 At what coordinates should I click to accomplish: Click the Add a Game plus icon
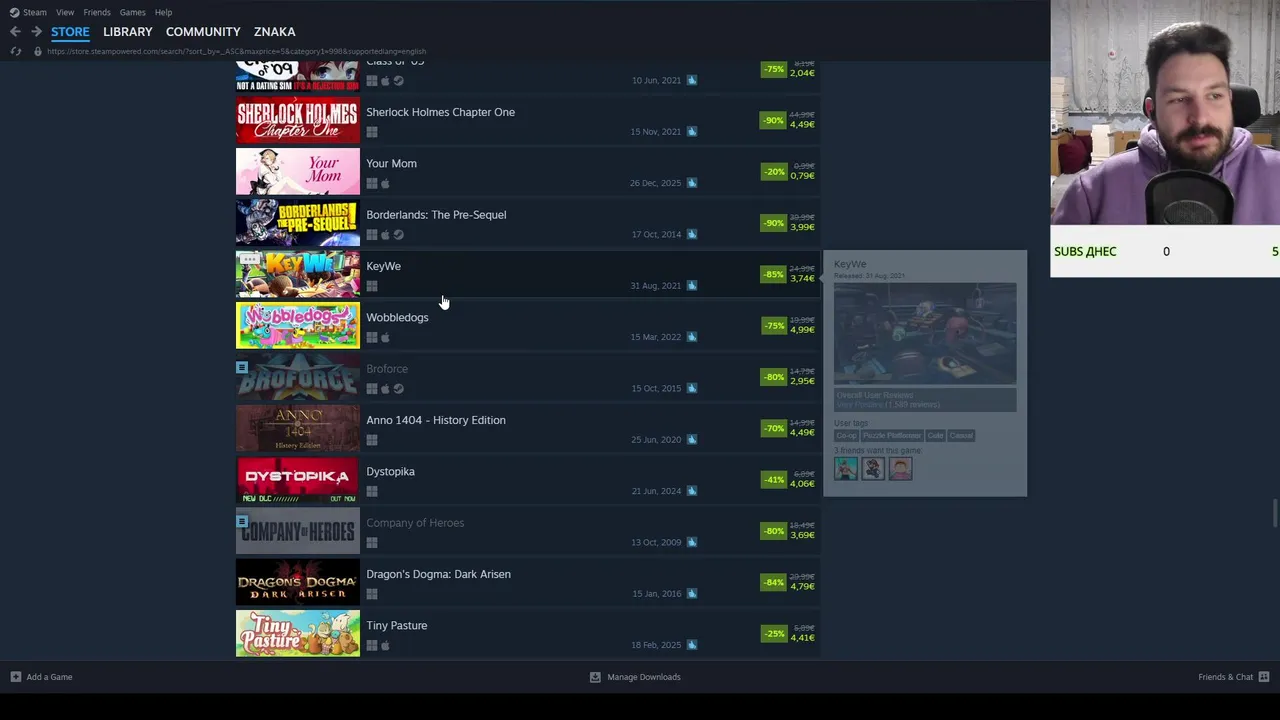point(15,677)
